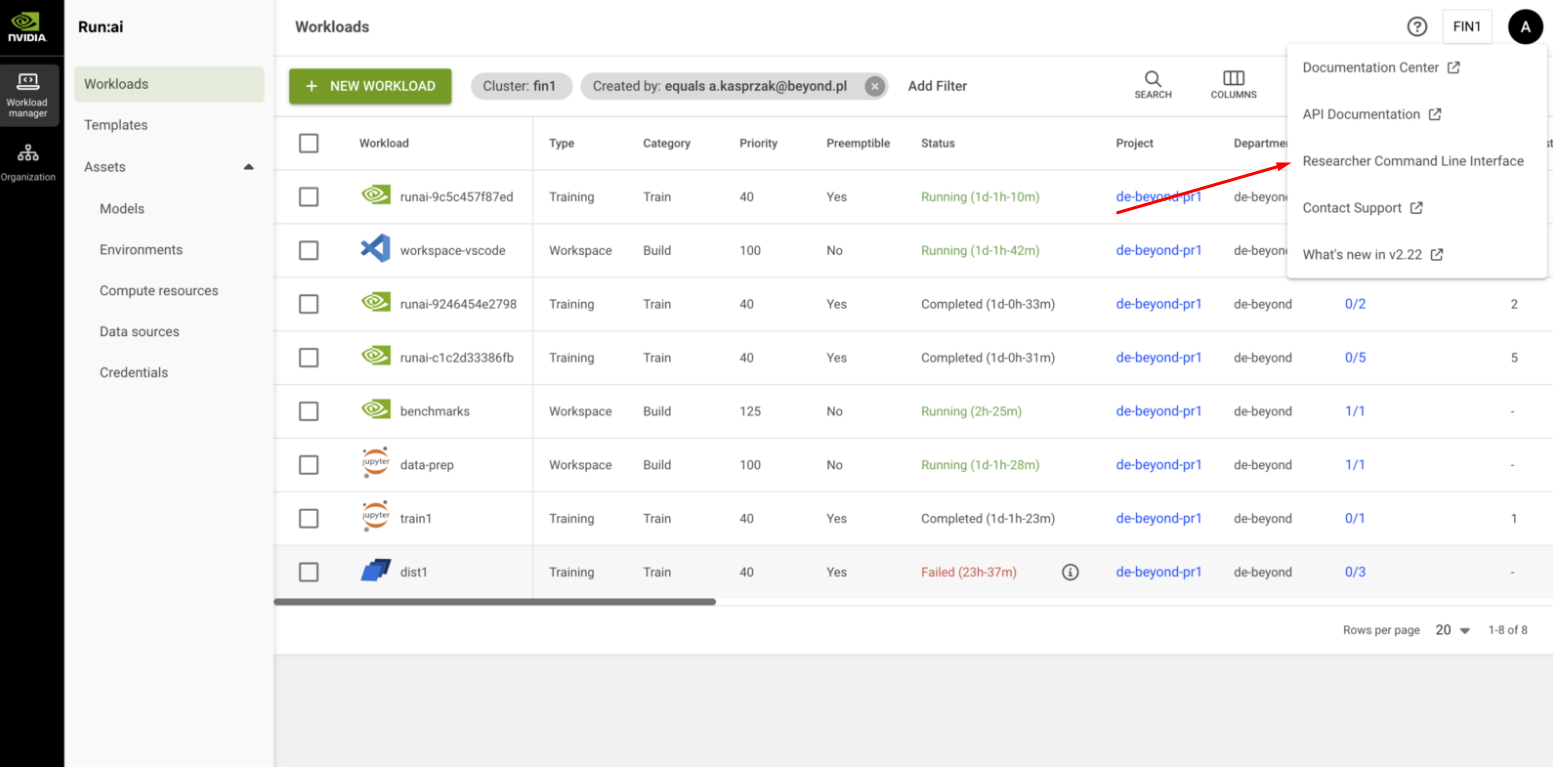Sort by the Priority column header

[x=758, y=143]
